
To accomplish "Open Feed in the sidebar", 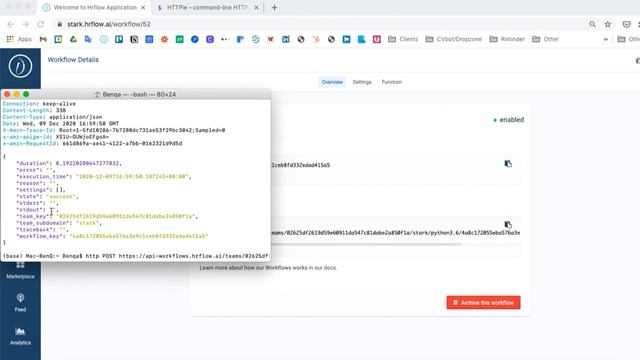I will (x=20, y=302).
